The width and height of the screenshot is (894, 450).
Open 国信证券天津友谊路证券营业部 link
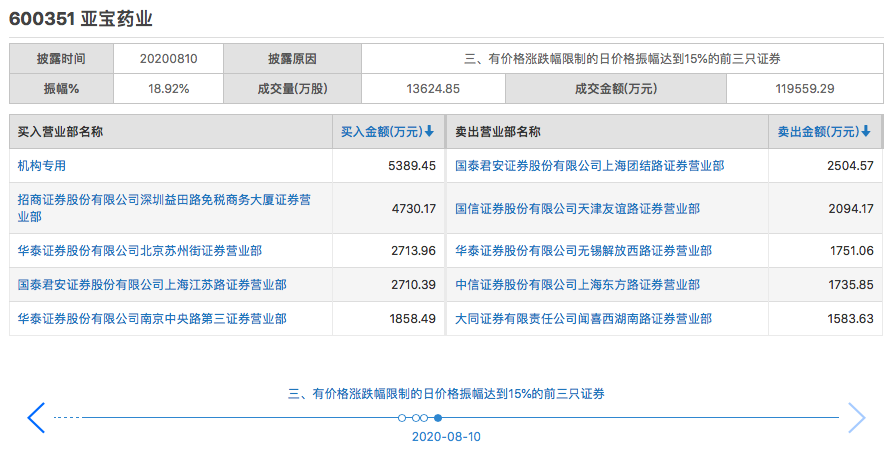(x=578, y=209)
